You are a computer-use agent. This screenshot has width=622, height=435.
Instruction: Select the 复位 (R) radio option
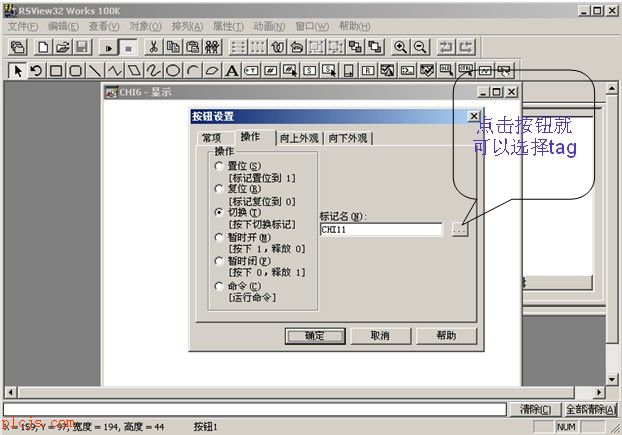237,189
